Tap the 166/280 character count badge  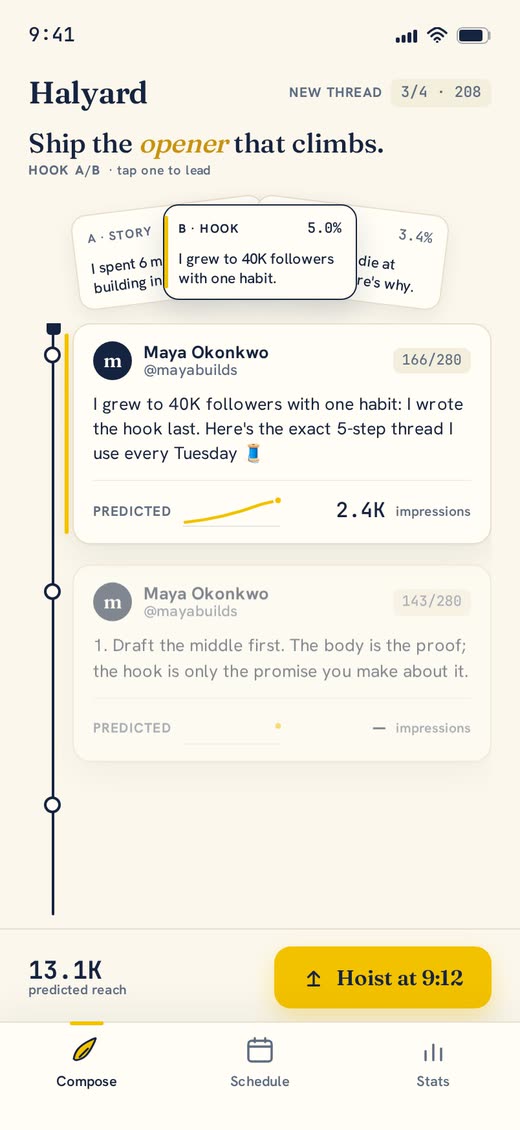[431, 360]
